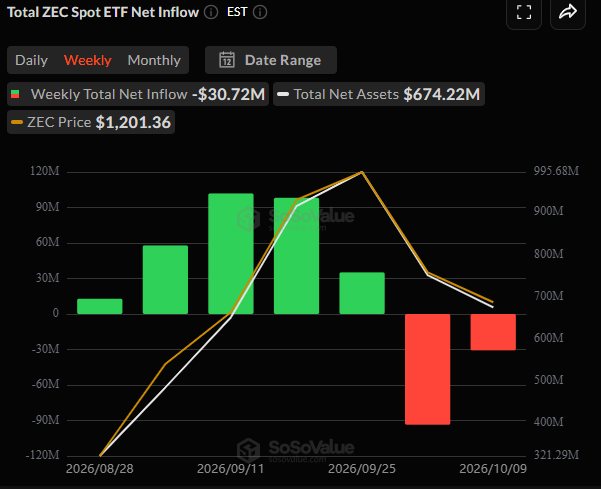Click the tallest green bar at 2026/09/11
Image resolution: width=601 pixels, height=489 pixels.
(231, 254)
